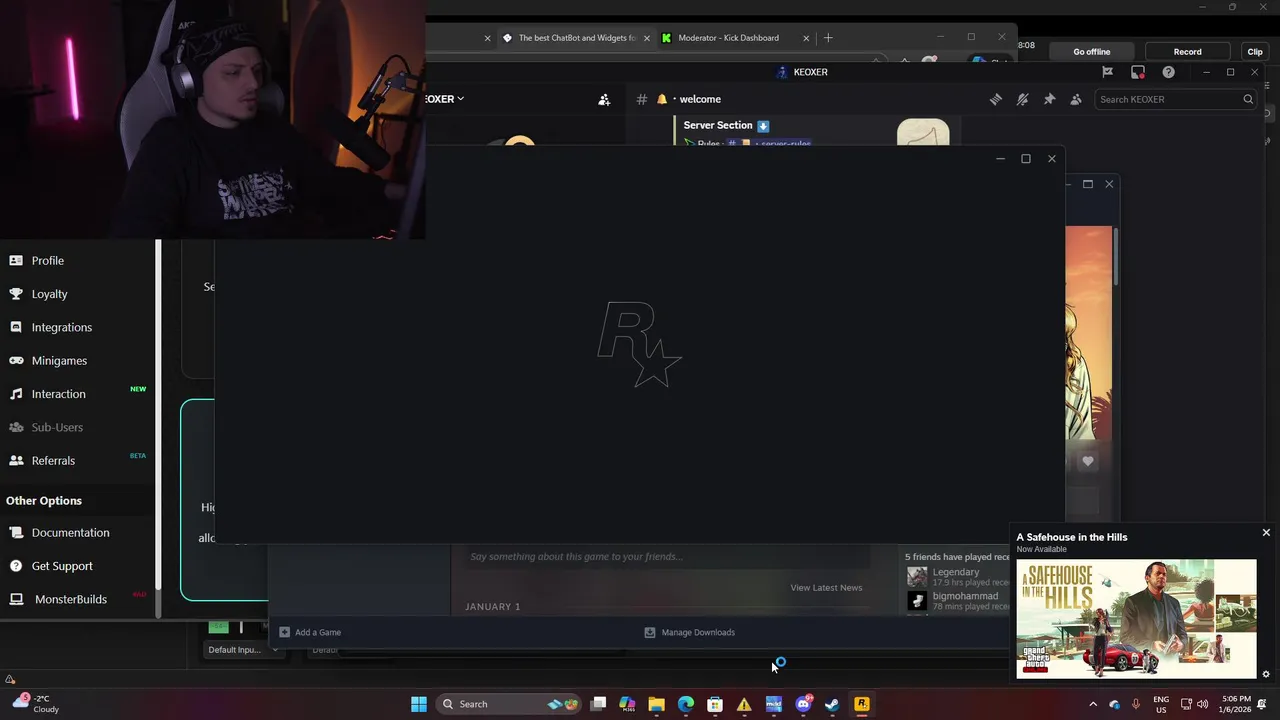Search in KEOXER Discord search field
1280x720 pixels.
point(1176,99)
